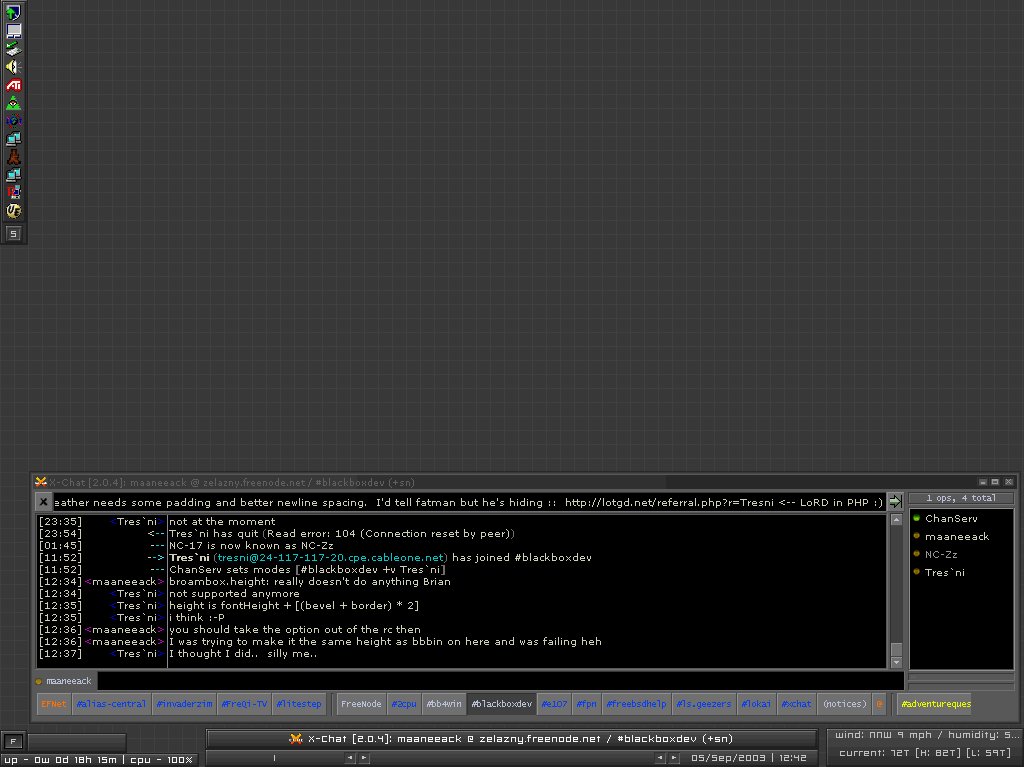Screen dimensions: 1024x767
Task: Launch the UE UltraEdit icon
Action: (x=13, y=210)
